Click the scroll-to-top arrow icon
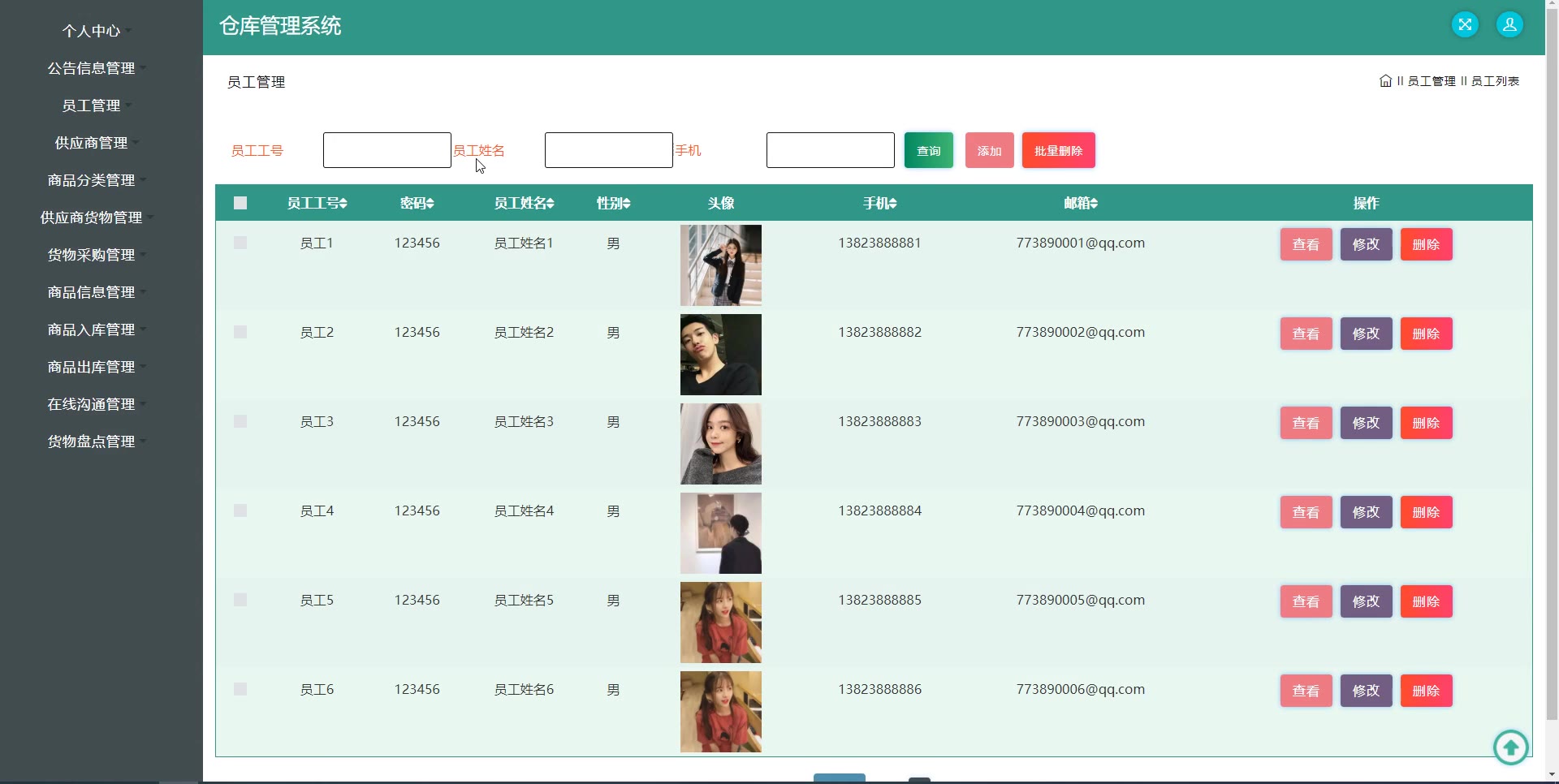 1510,747
